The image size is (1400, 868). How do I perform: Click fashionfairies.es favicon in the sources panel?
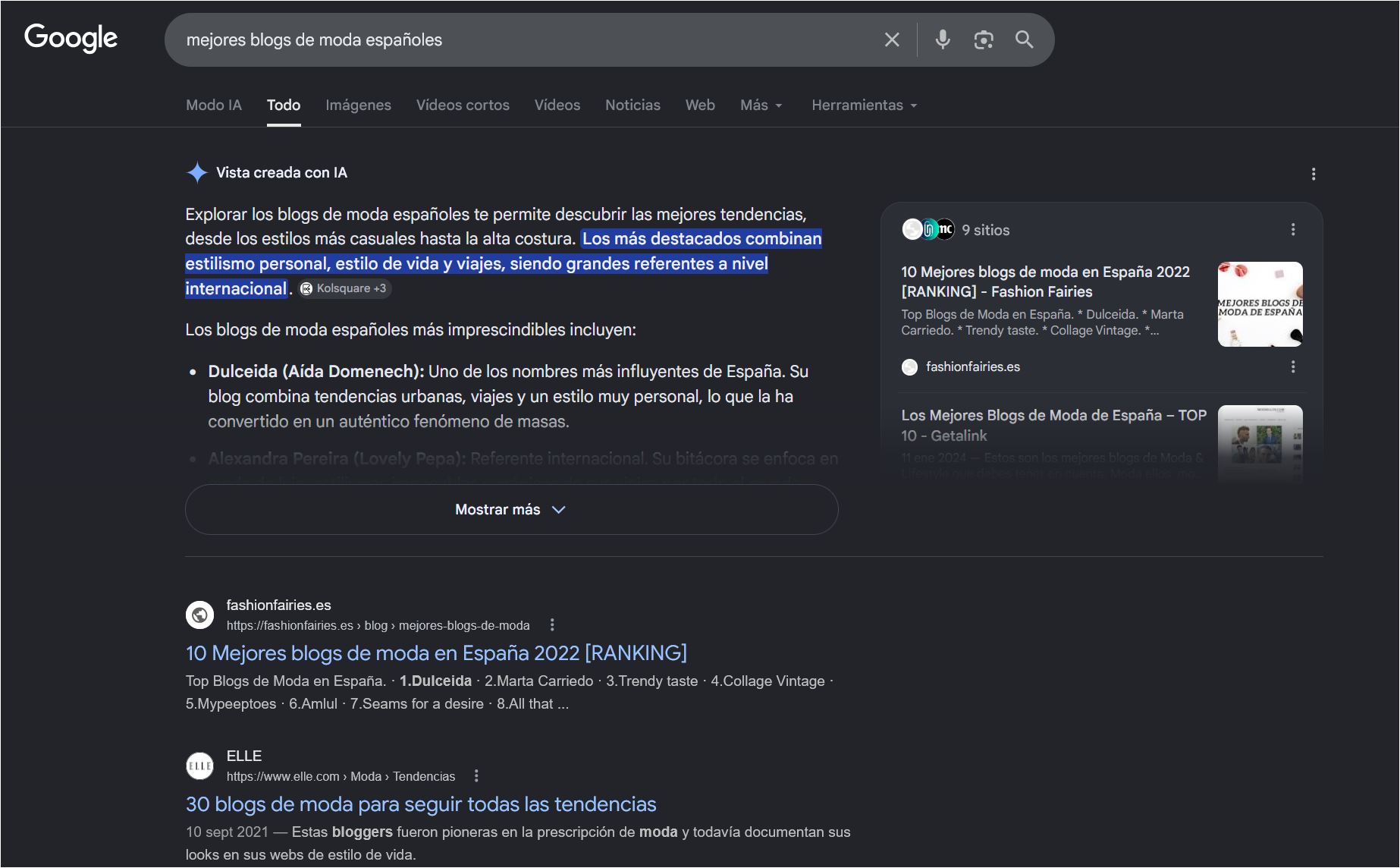[x=909, y=367]
